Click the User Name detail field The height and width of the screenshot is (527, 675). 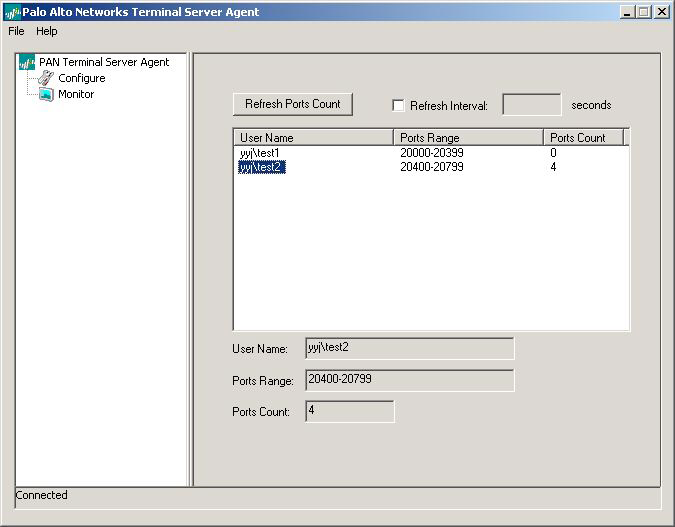pos(409,348)
